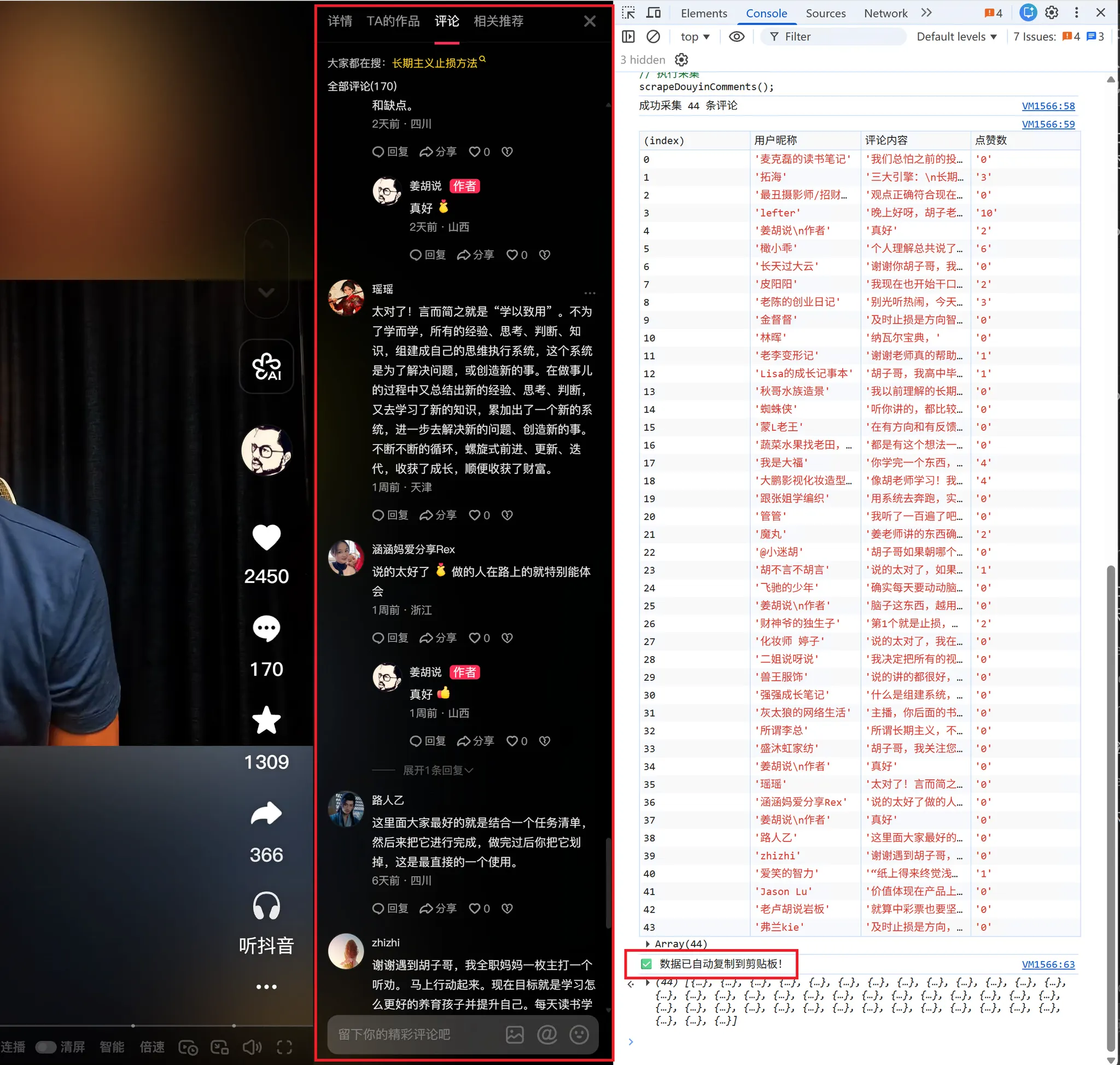The width and height of the screenshot is (1120, 1065).
Task: Open DevTools settings gear icon
Action: pos(1052,13)
